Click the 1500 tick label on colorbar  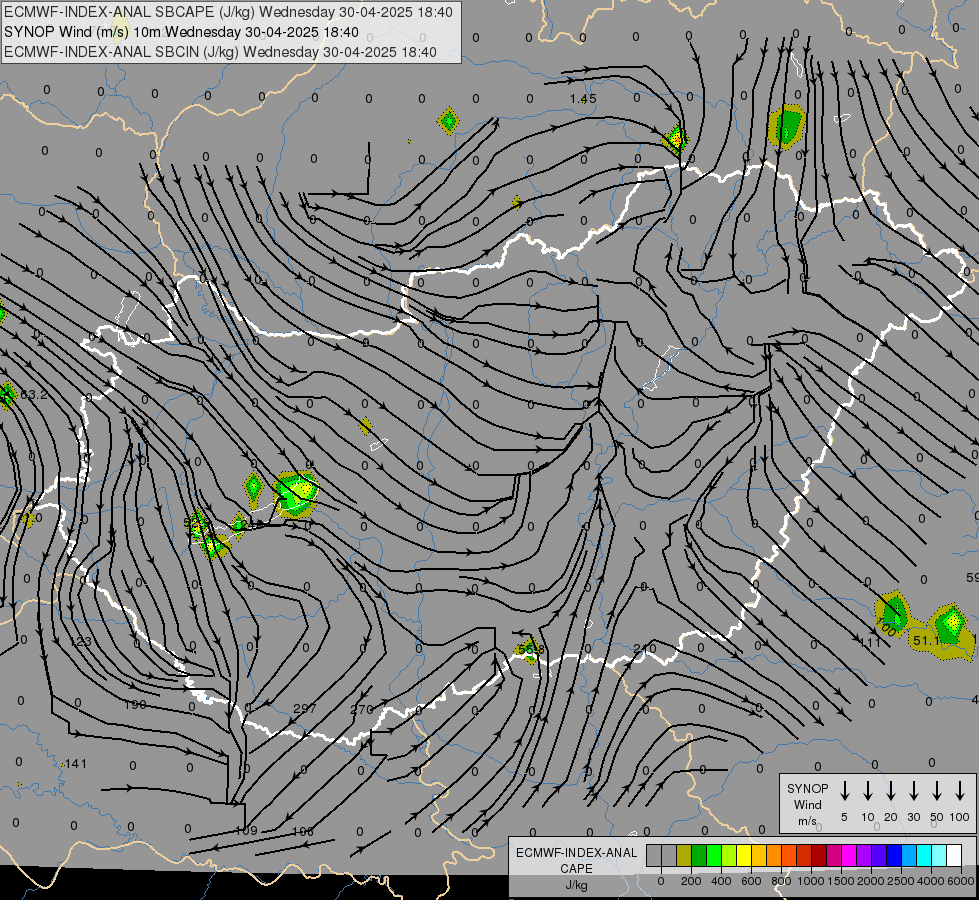pos(841,881)
